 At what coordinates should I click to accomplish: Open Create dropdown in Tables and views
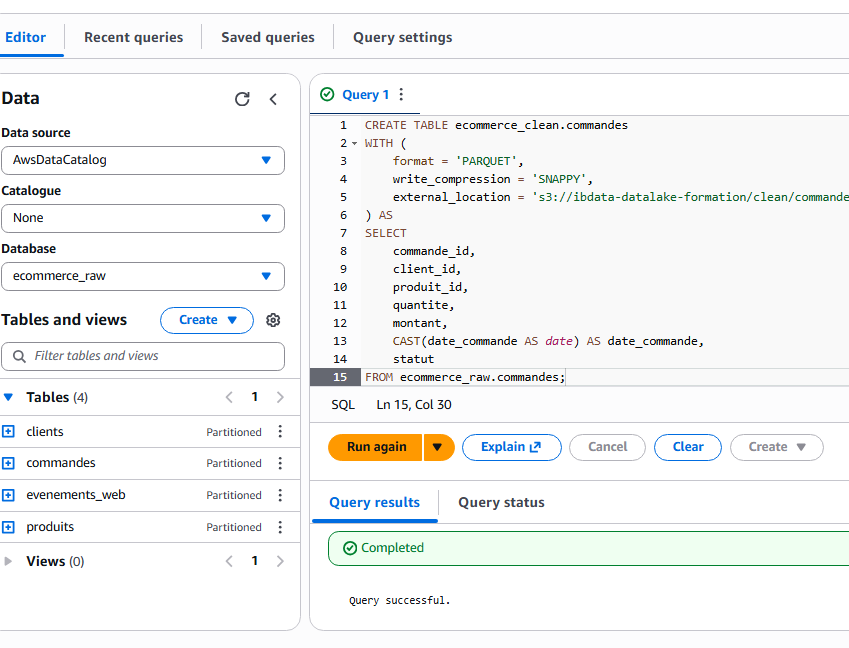[207, 320]
